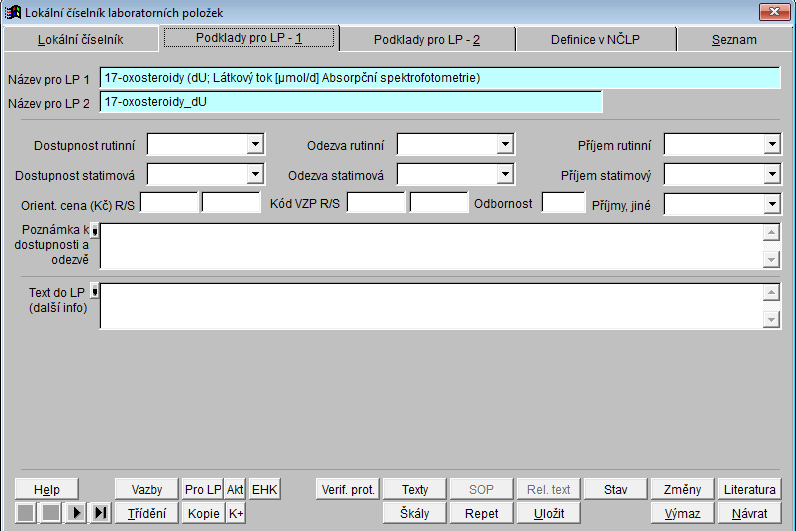Click small button beside Text do LP
This screenshot has width=796, height=531.
95,291
